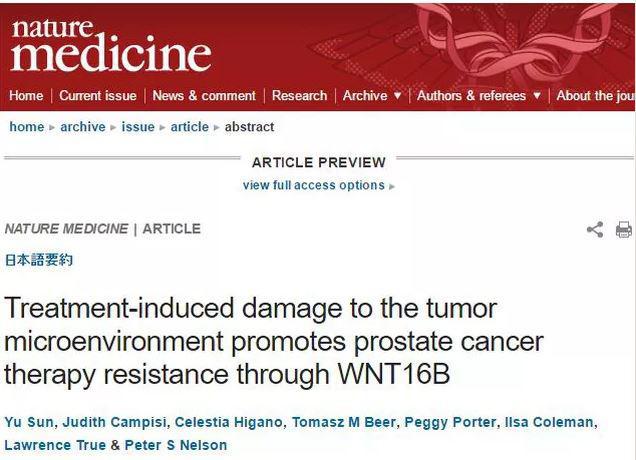The image size is (636, 460).
Task: Open author Yu Sun's link
Action: [29, 422]
